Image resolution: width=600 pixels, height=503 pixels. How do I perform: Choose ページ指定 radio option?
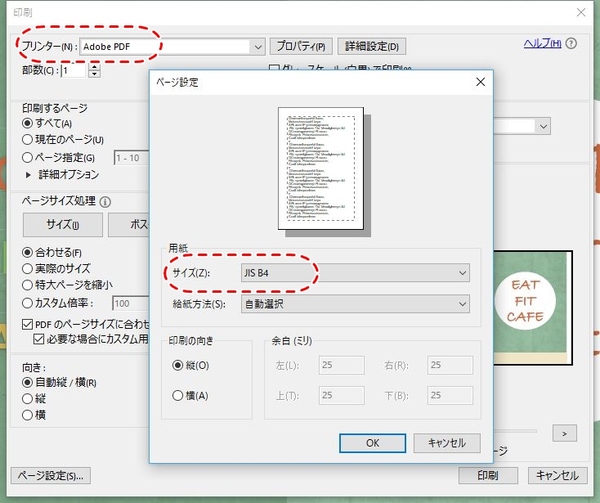[27, 157]
